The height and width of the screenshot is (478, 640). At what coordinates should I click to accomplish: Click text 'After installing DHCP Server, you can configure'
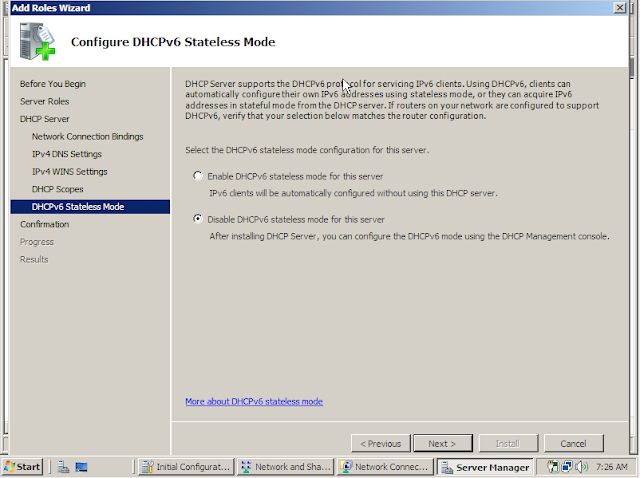coord(409,236)
